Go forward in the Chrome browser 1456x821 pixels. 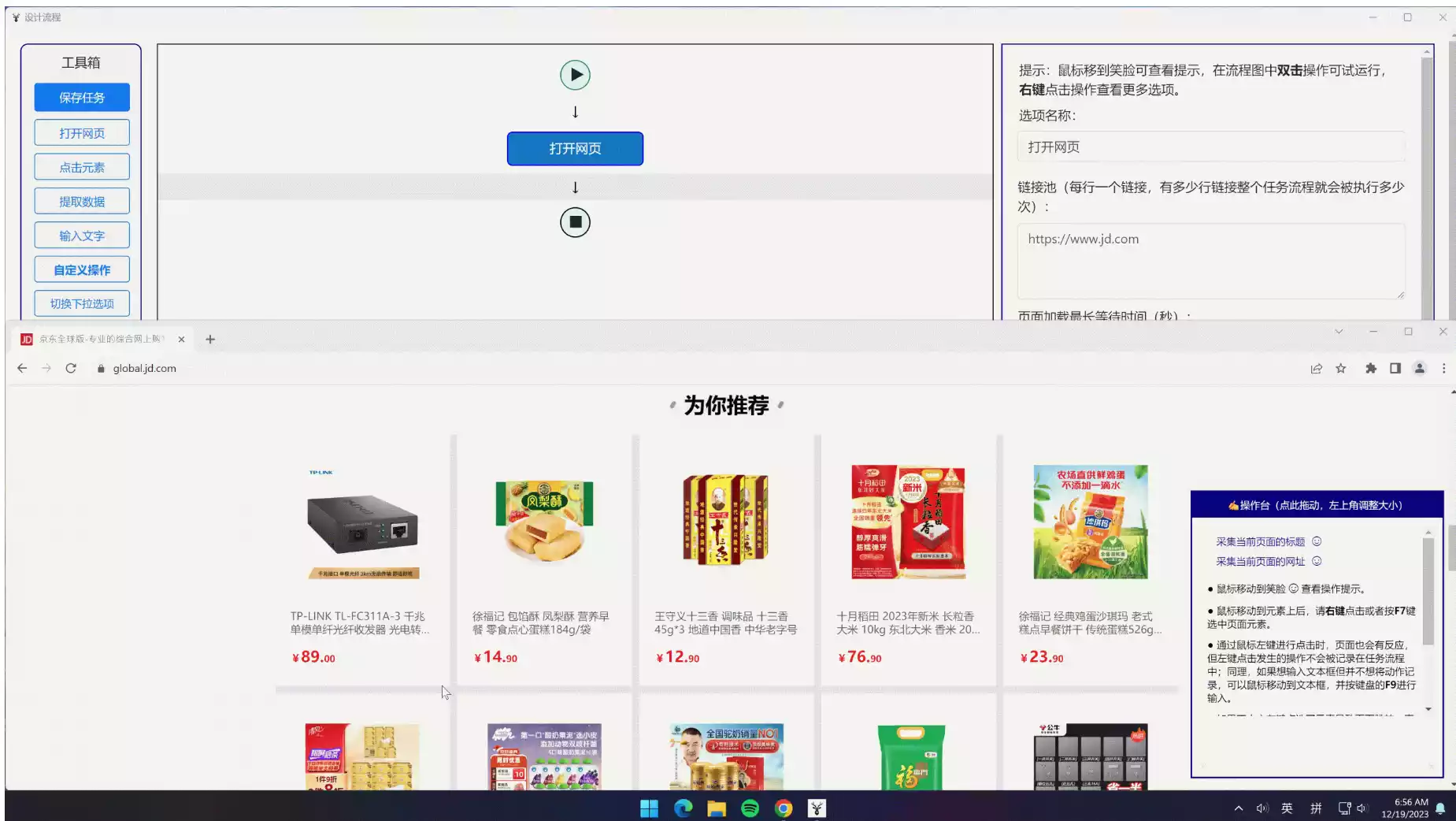pyautogui.click(x=46, y=368)
